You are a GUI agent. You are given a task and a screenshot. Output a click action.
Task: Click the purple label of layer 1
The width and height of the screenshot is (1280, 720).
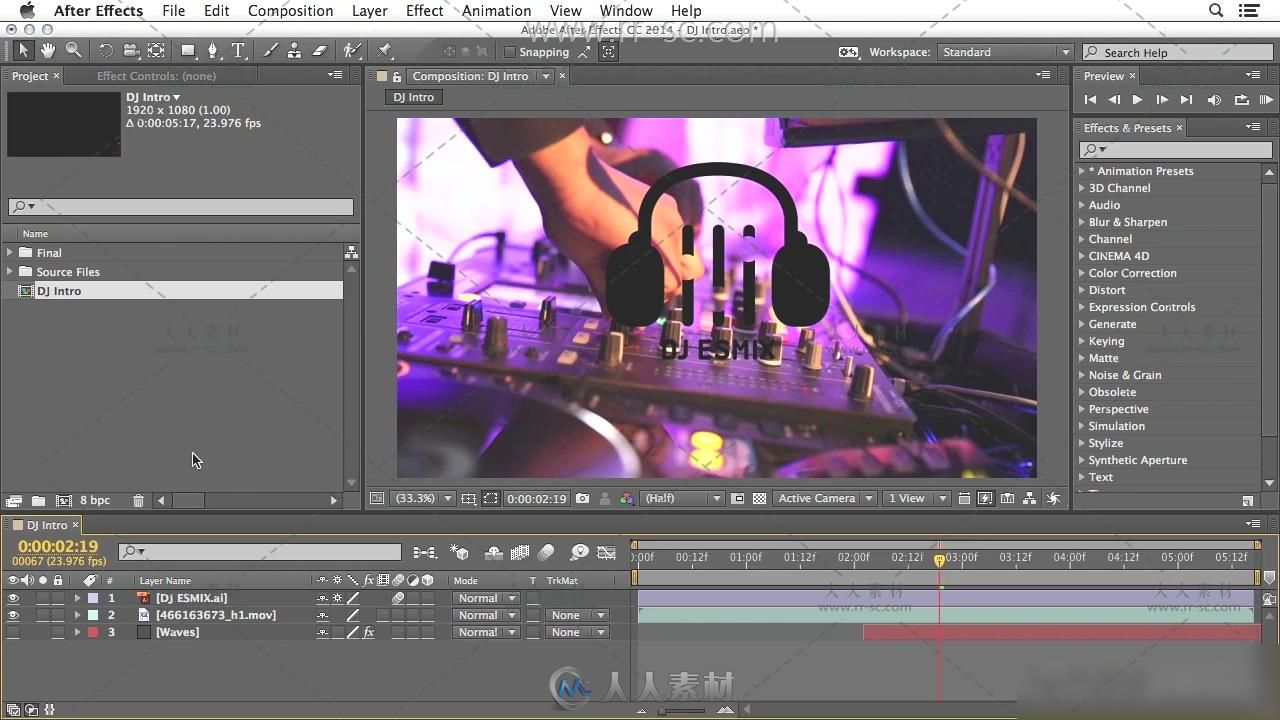click(x=93, y=598)
